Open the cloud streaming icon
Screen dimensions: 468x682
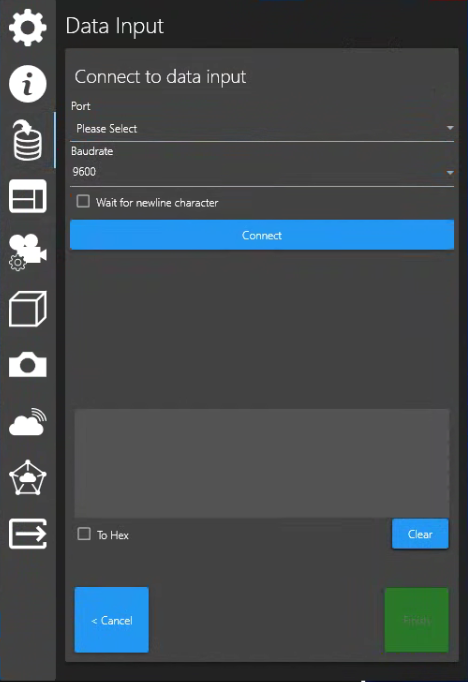pos(28,421)
